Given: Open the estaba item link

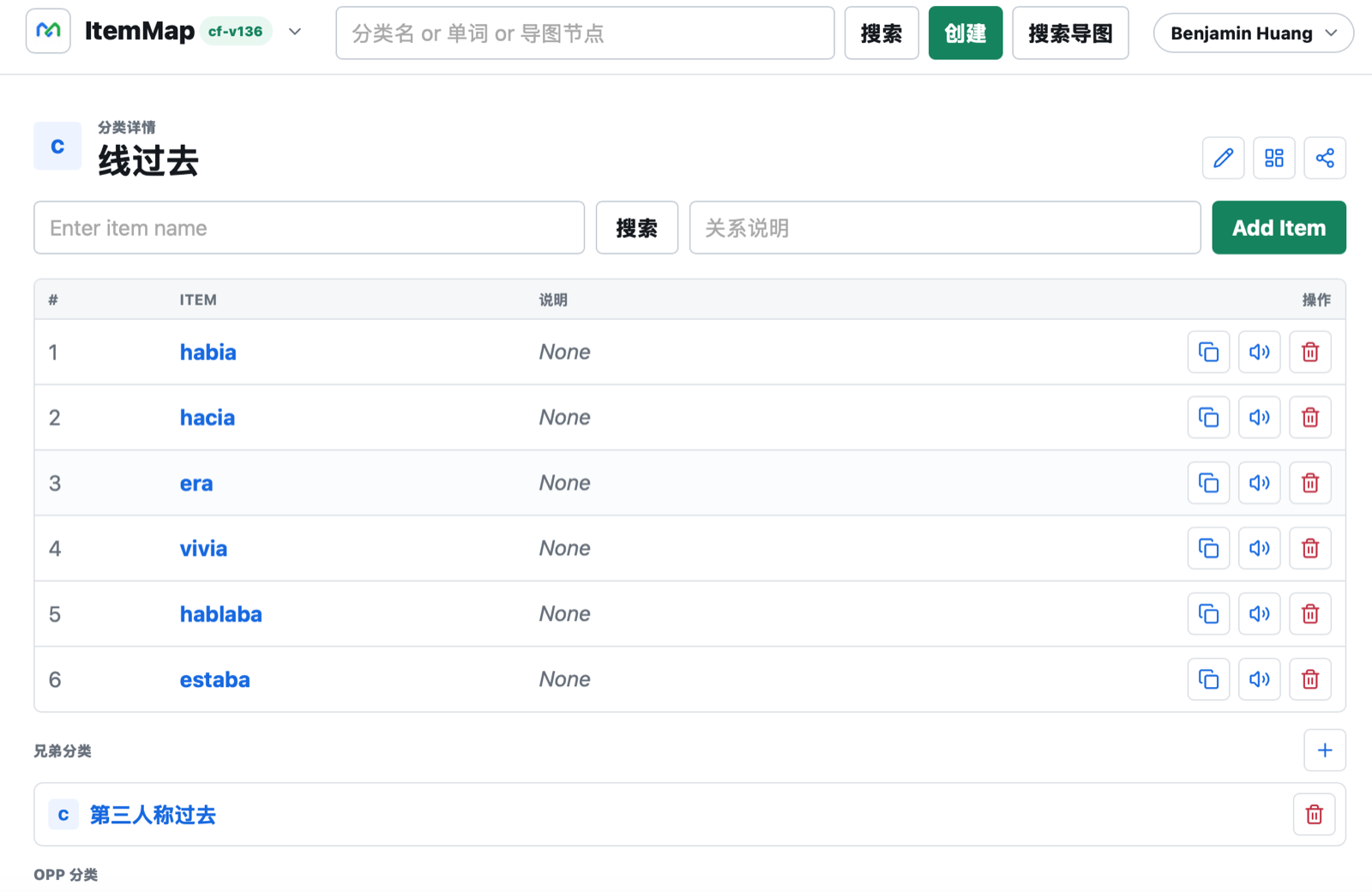Looking at the screenshot, I should pos(214,679).
